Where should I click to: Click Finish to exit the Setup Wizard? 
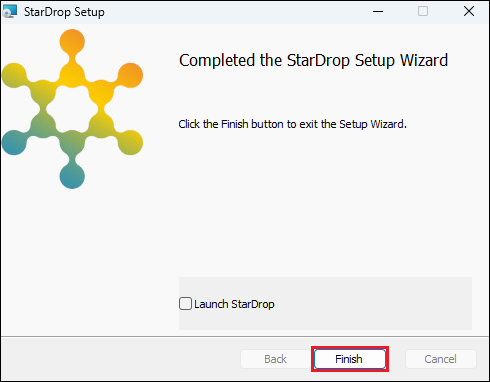click(350, 359)
